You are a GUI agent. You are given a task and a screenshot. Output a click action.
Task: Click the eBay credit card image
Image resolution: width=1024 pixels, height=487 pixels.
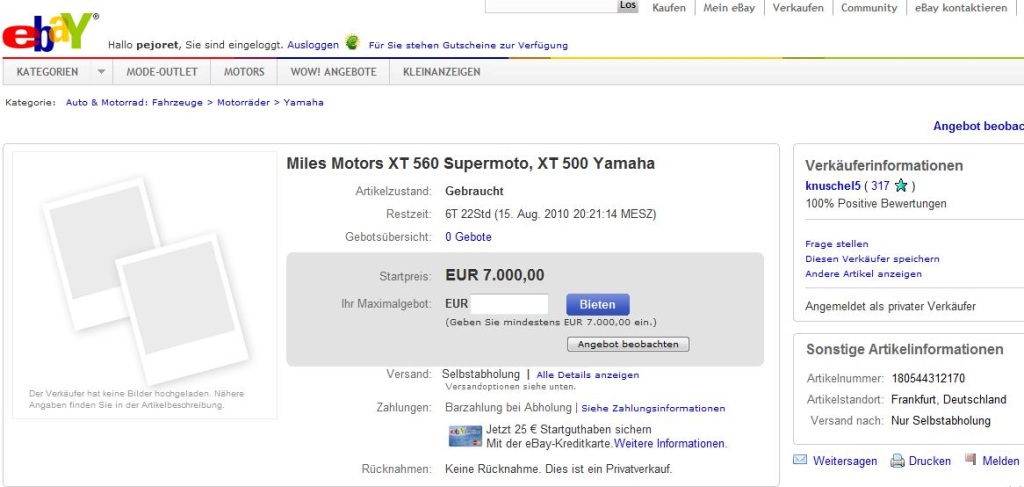[465, 436]
